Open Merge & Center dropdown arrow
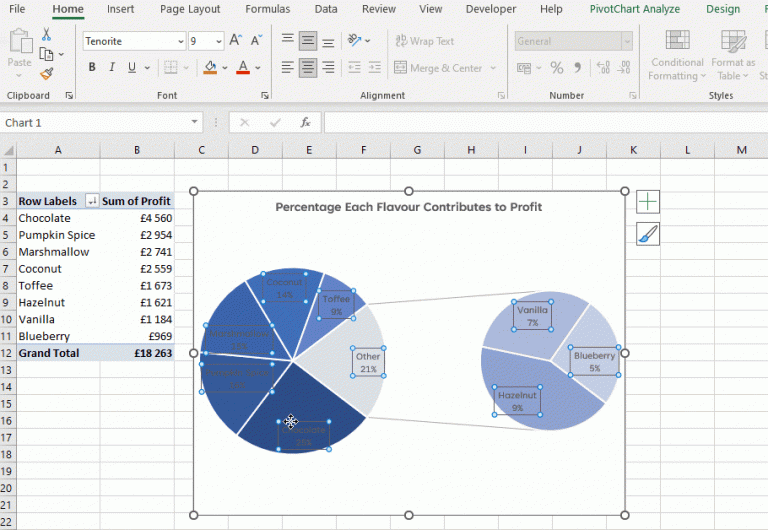 click(493, 68)
